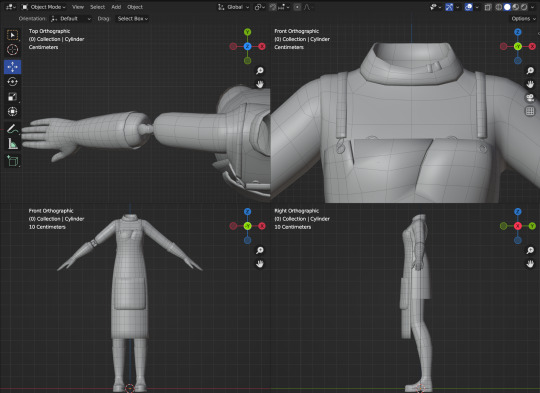
Task: Click pan hand in Right Orthographic viewport
Action: (530, 264)
